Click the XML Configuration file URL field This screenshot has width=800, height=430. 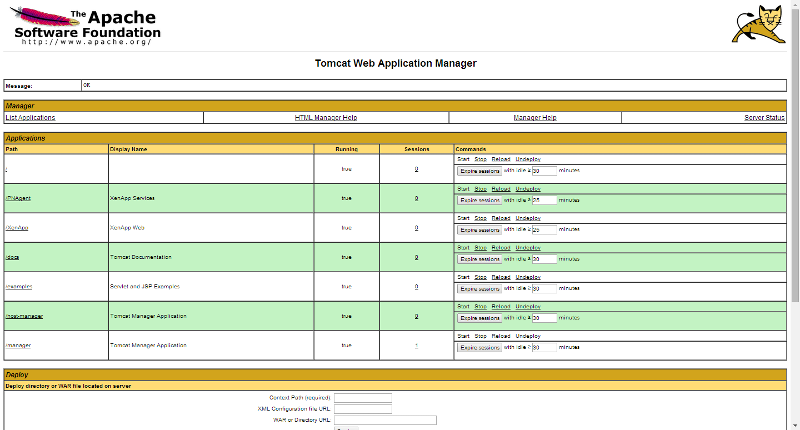(363, 409)
